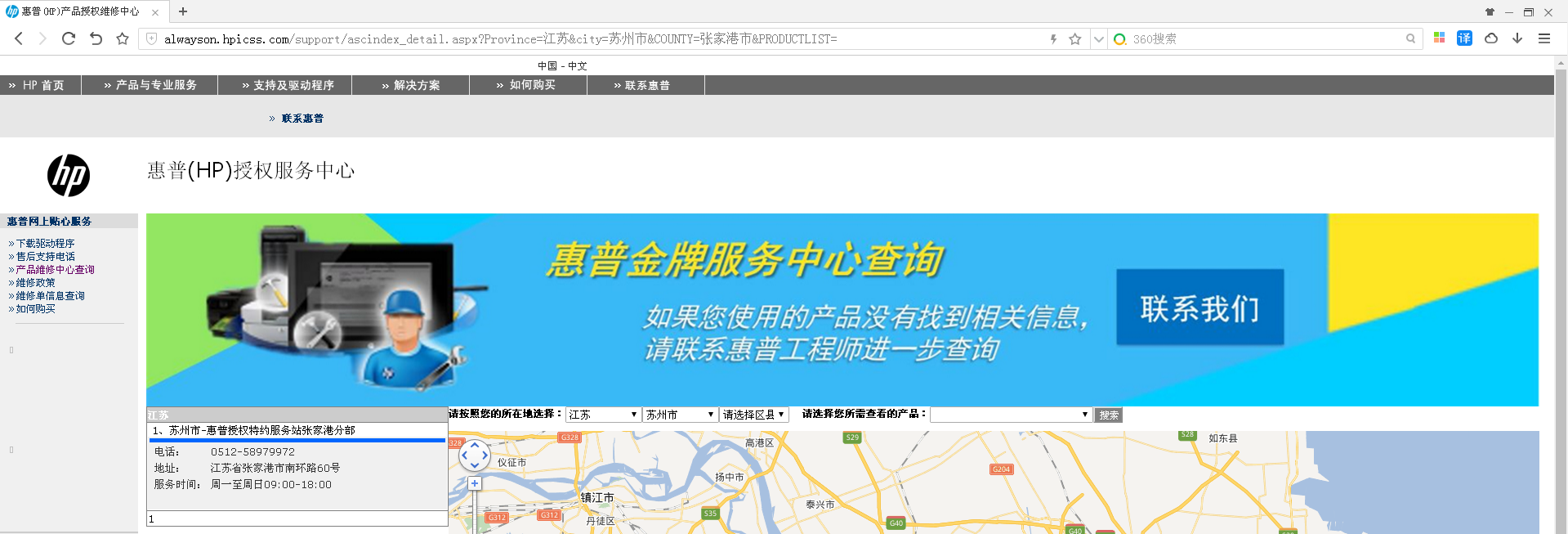Open the 产品维修中心查询 sidebar link
Image resolution: width=1568 pixels, height=534 pixels.
click(x=55, y=270)
